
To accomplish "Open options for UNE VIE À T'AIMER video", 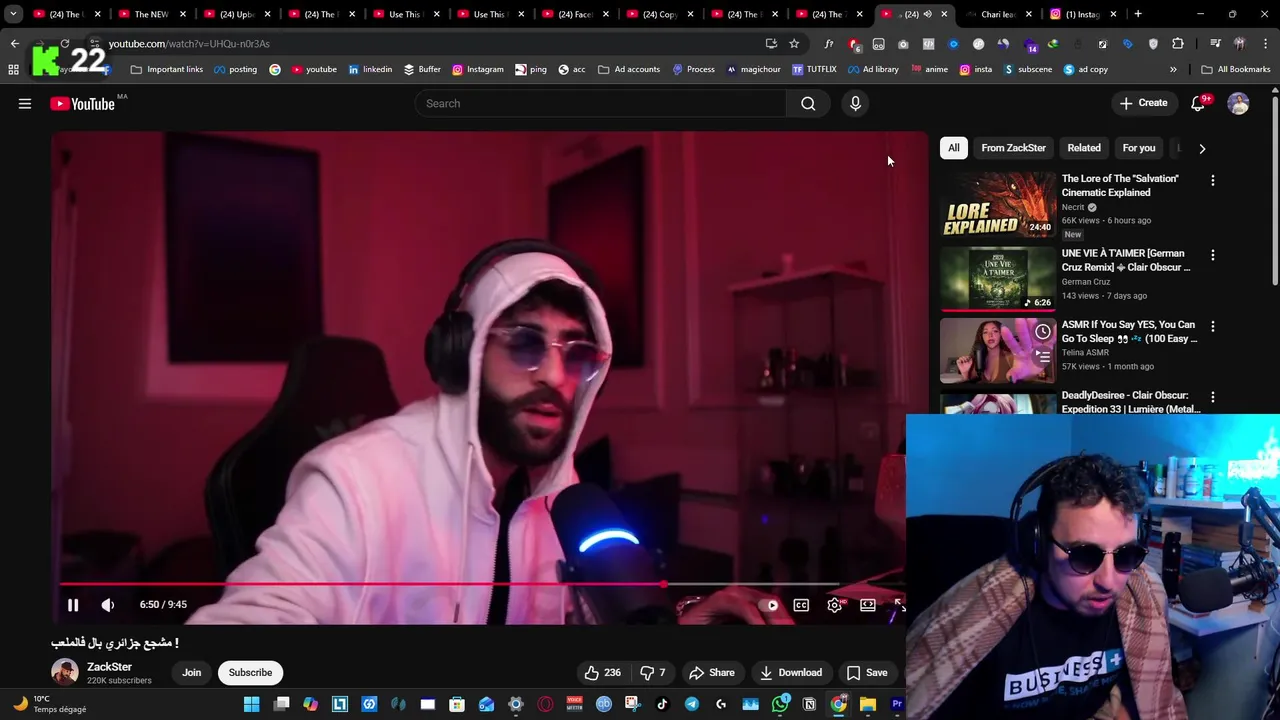I will 1213,256.
